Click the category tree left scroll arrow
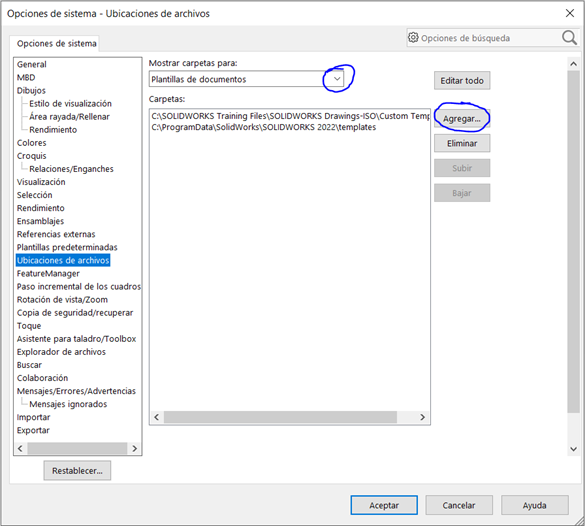This screenshot has height=526, width=585. [x=21, y=448]
